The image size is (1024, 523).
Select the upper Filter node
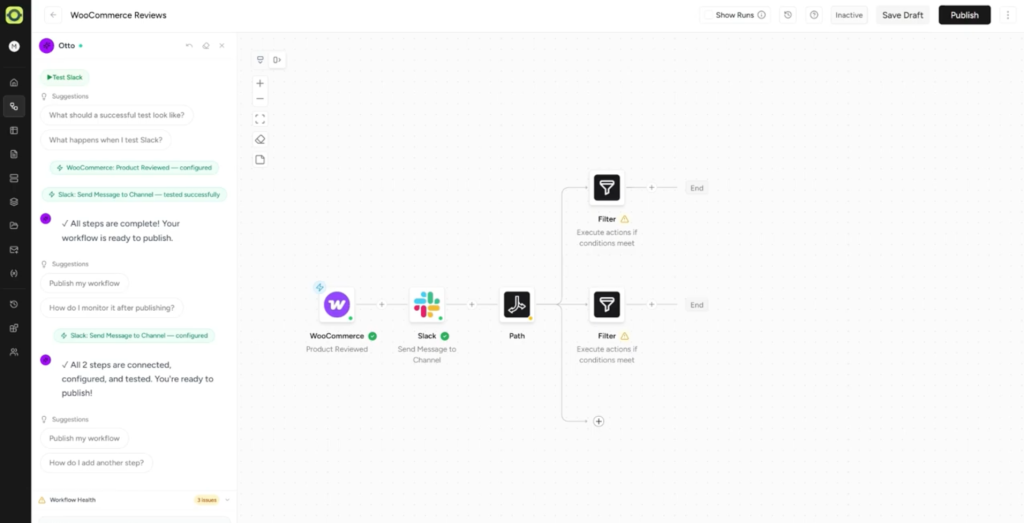coord(607,188)
